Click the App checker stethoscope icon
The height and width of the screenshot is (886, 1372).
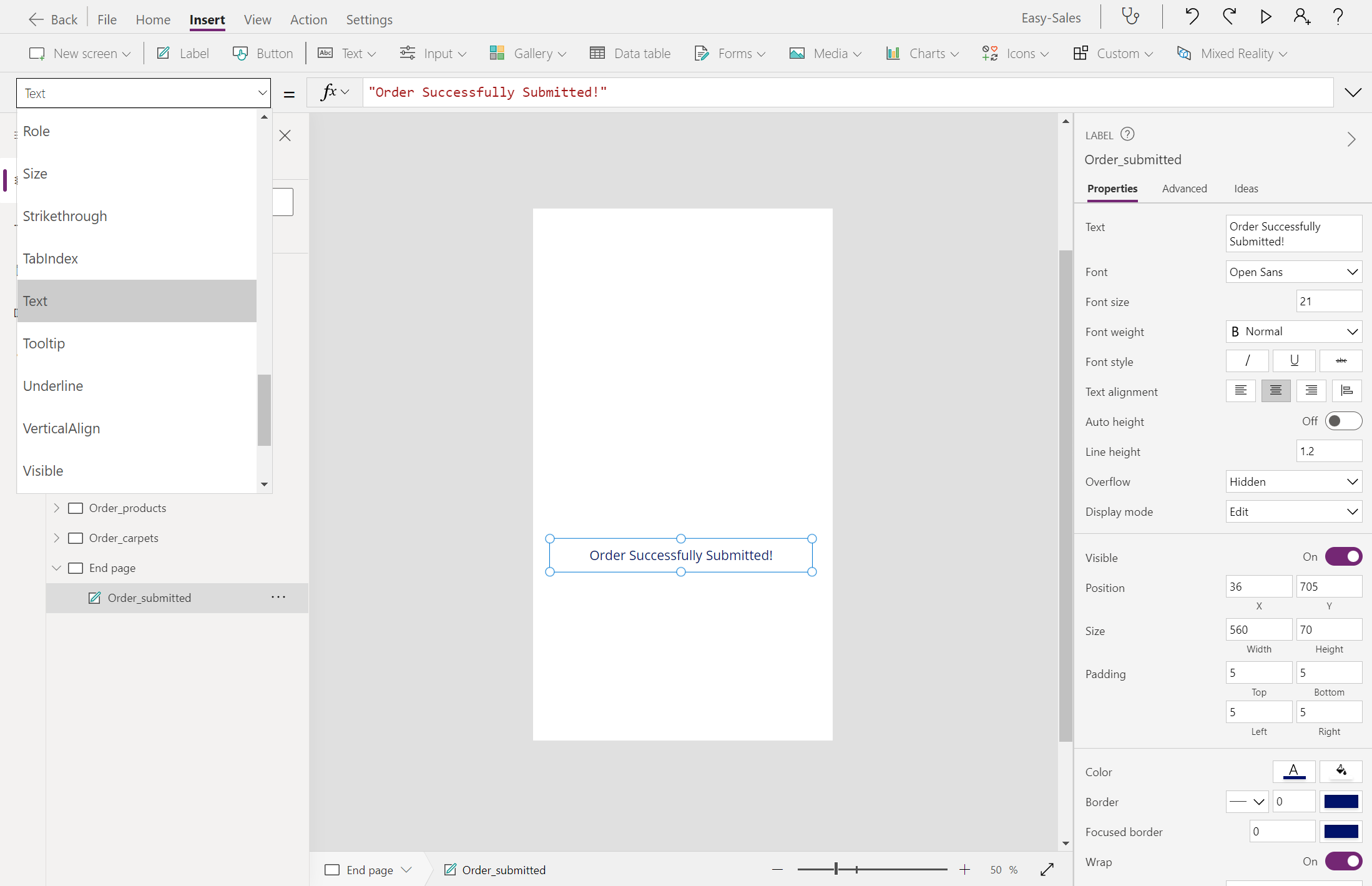pos(1130,17)
